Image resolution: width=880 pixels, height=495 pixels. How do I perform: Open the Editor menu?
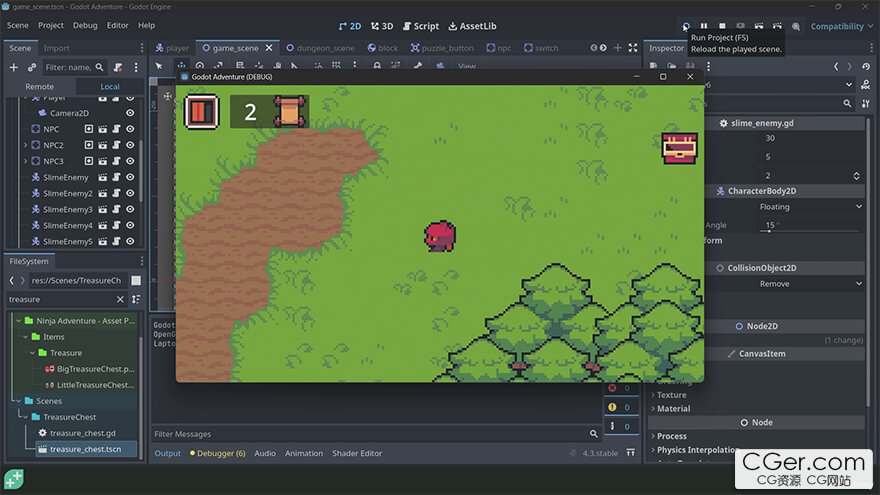click(x=117, y=25)
